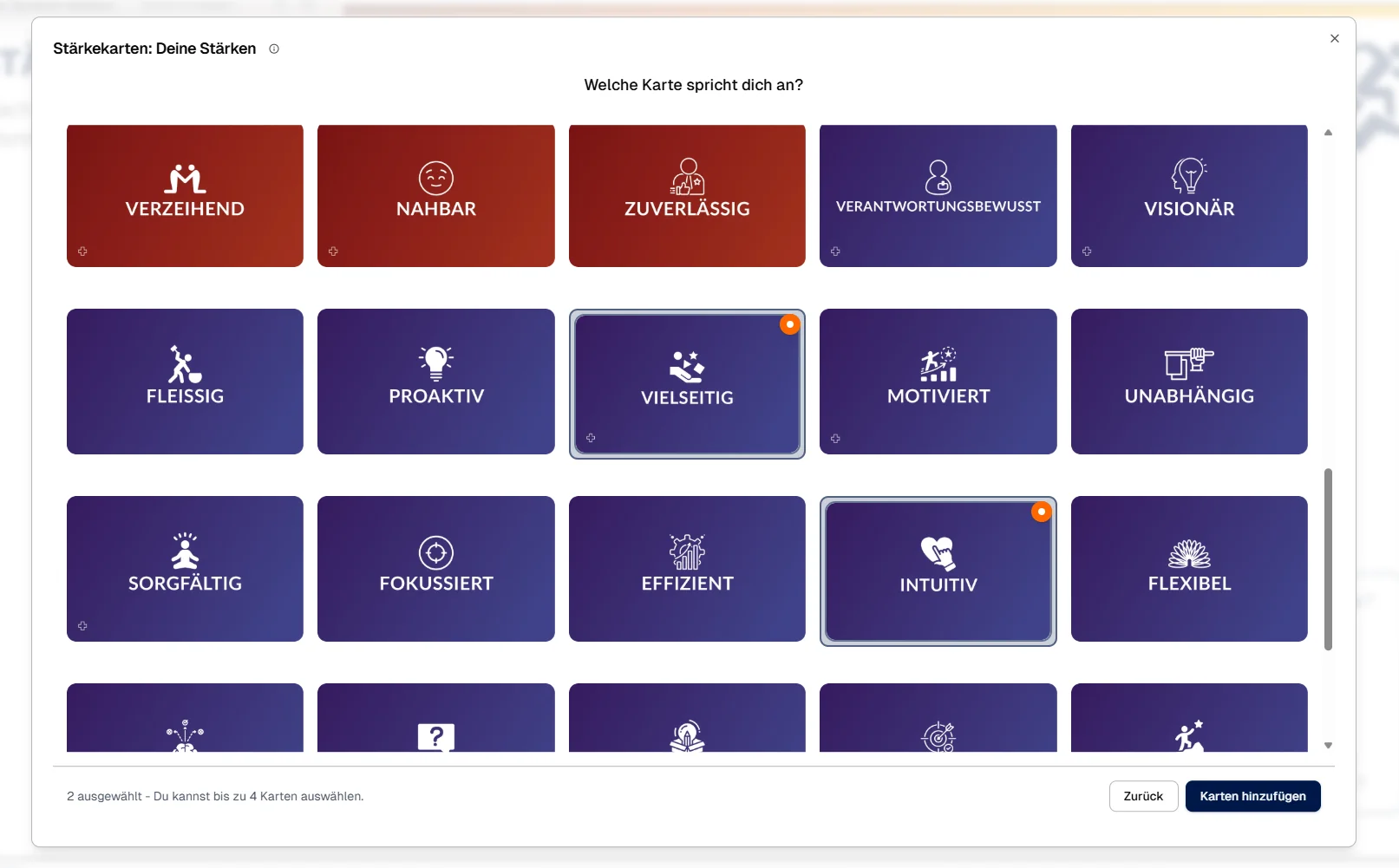Click the small plus icon on VERZEIHEND card
1399x868 pixels.
point(82,251)
